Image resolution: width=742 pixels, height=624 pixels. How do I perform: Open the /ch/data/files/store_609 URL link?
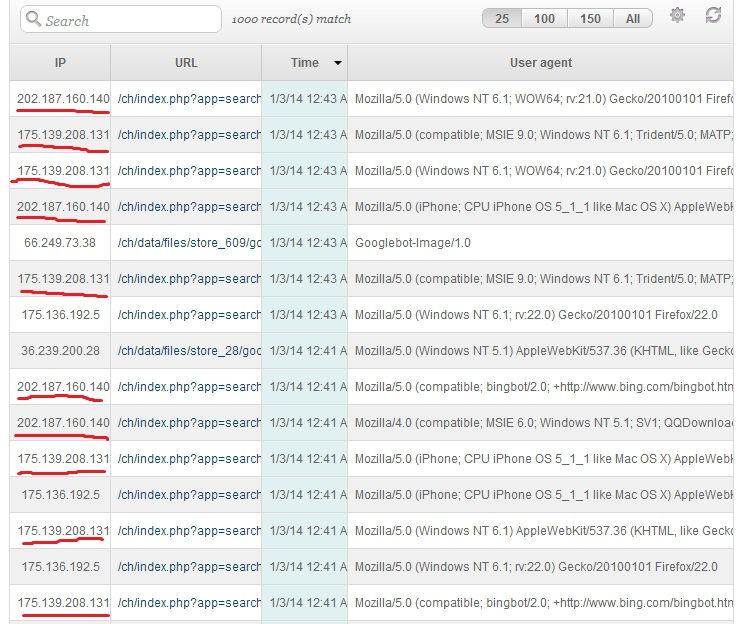[189, 243]
